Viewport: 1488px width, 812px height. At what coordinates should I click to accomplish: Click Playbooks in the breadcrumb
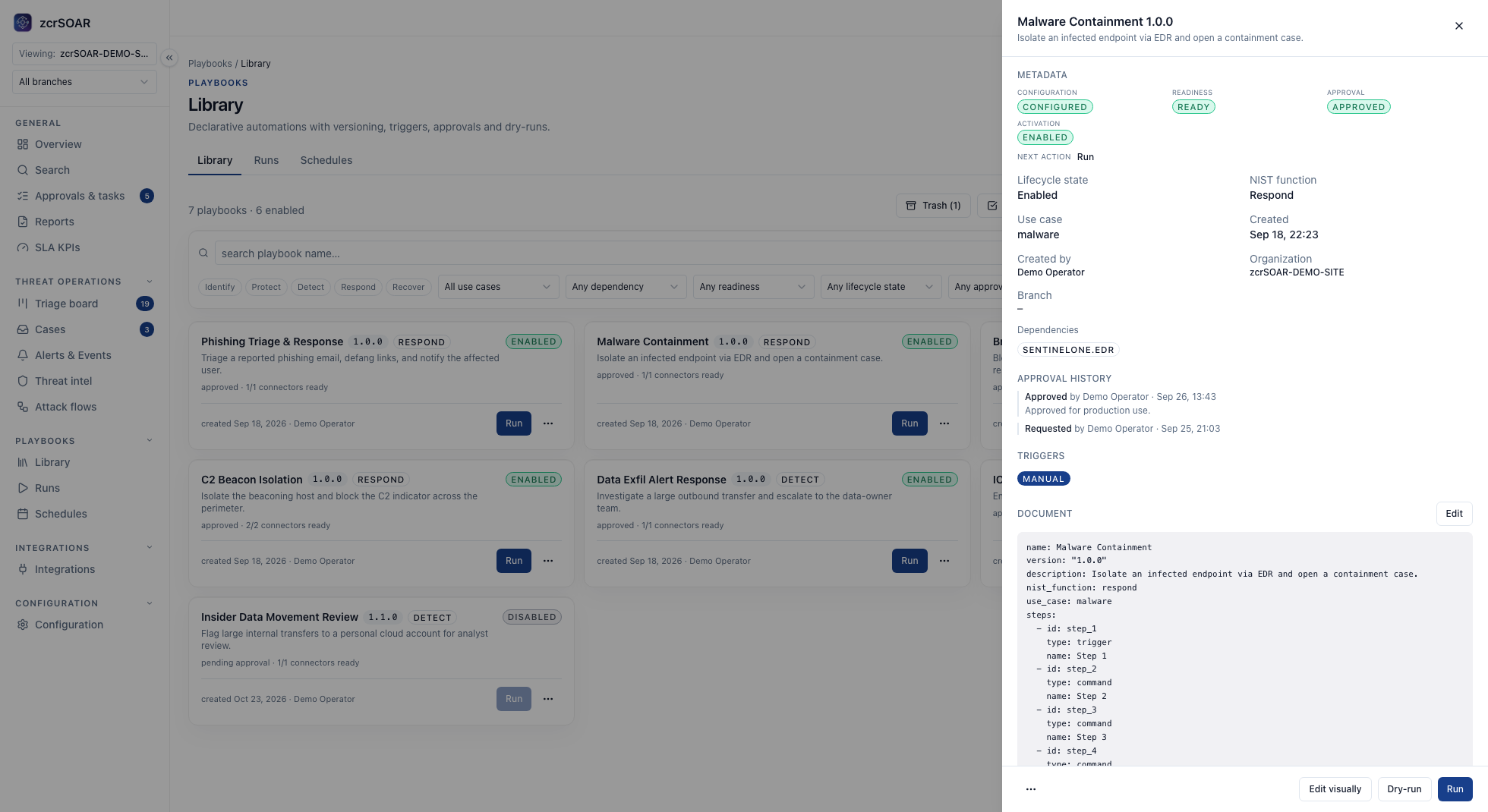pyautogui.click(x=210, y=64)
